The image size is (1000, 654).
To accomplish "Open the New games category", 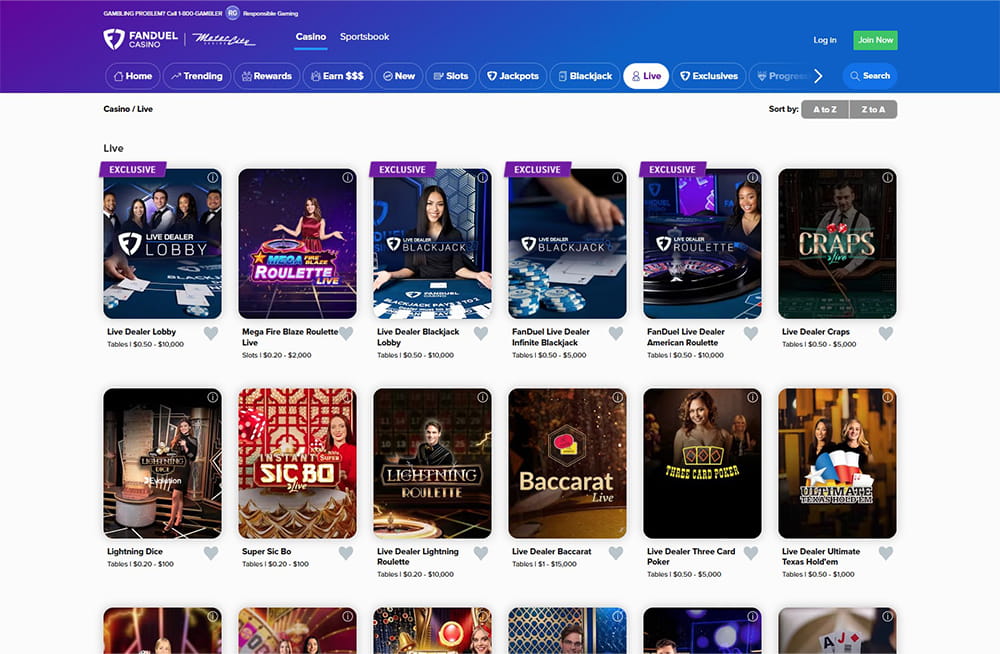I will point(399,76).
